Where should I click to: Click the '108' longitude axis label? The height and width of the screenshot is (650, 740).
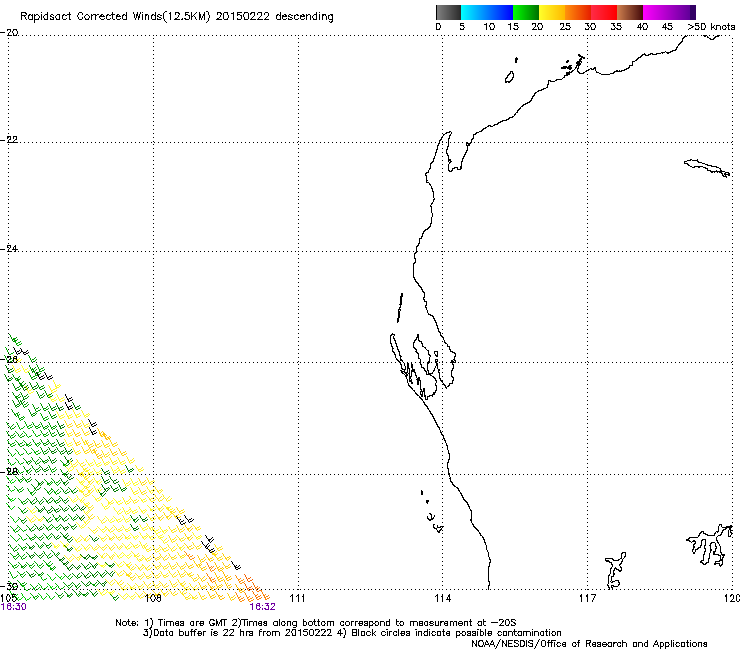pyautogui.click(x=153, y=599)
